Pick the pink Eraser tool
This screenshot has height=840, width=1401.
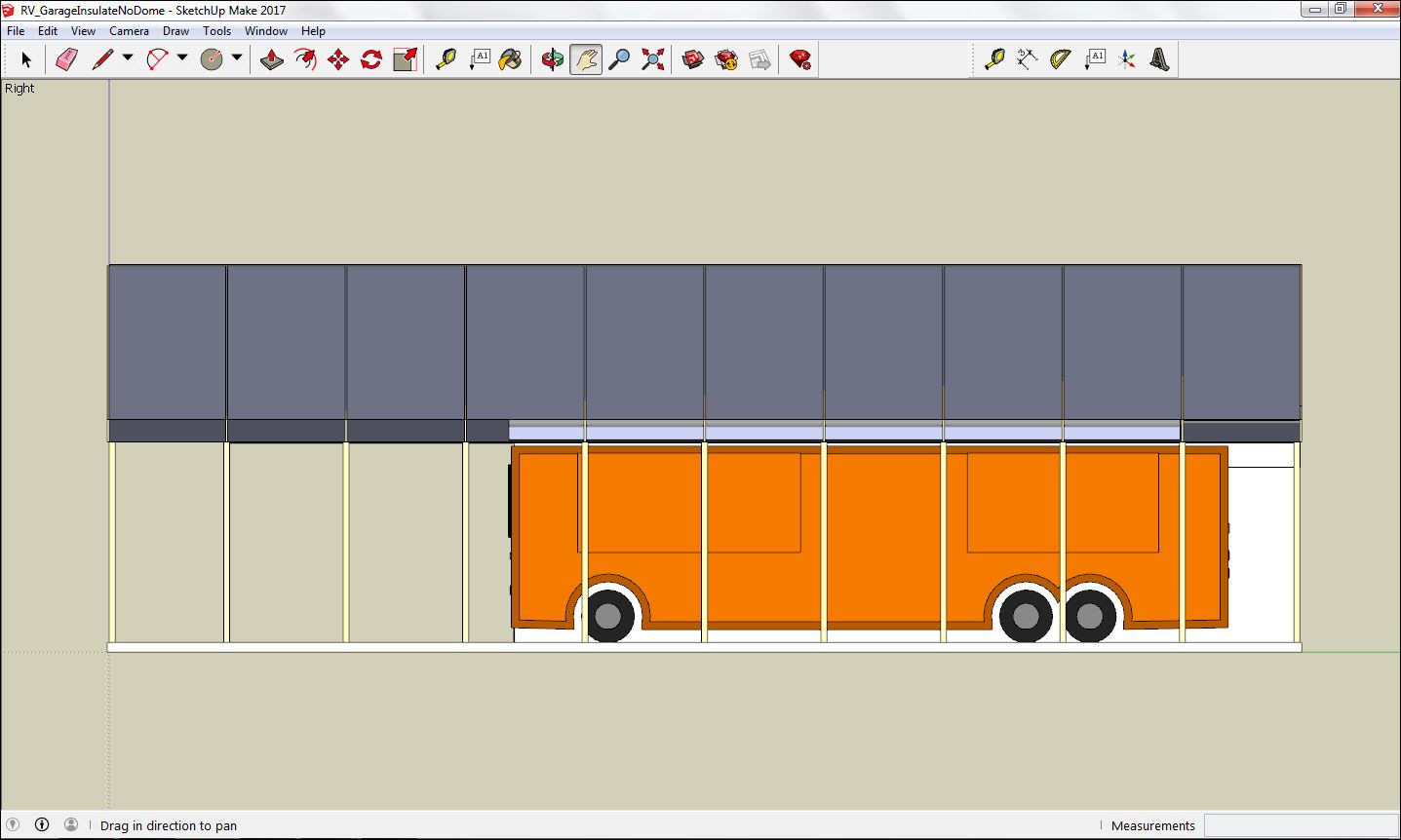(x=65, y=59)
